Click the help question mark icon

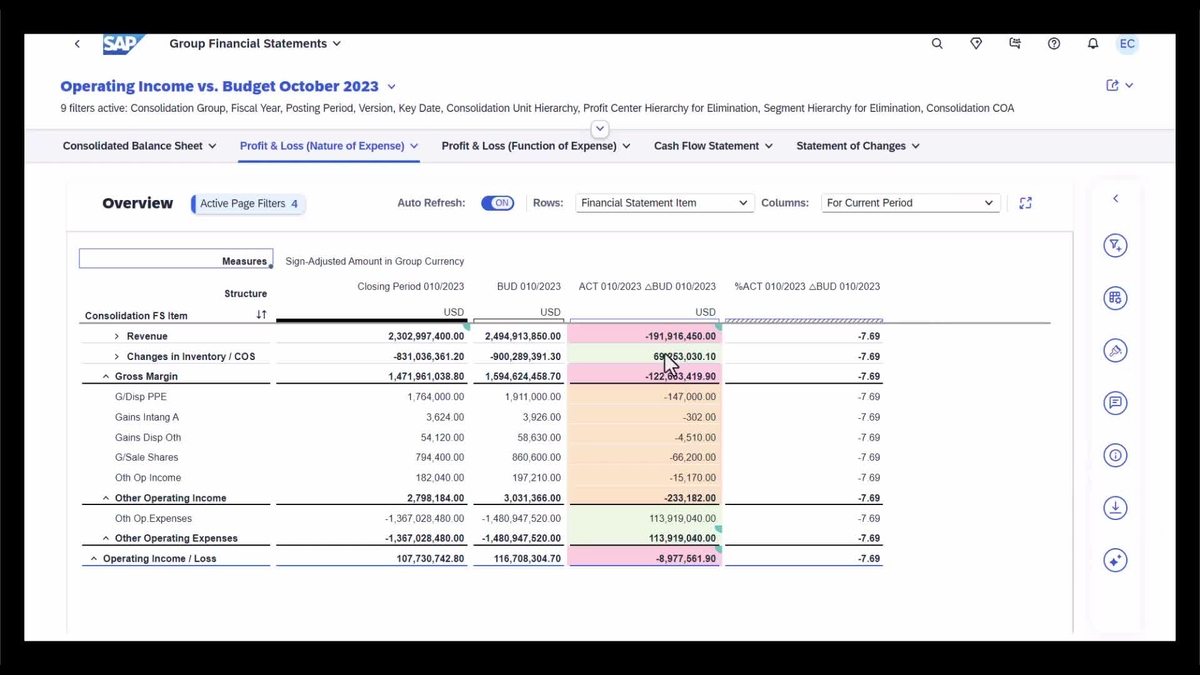point(1054,43)
